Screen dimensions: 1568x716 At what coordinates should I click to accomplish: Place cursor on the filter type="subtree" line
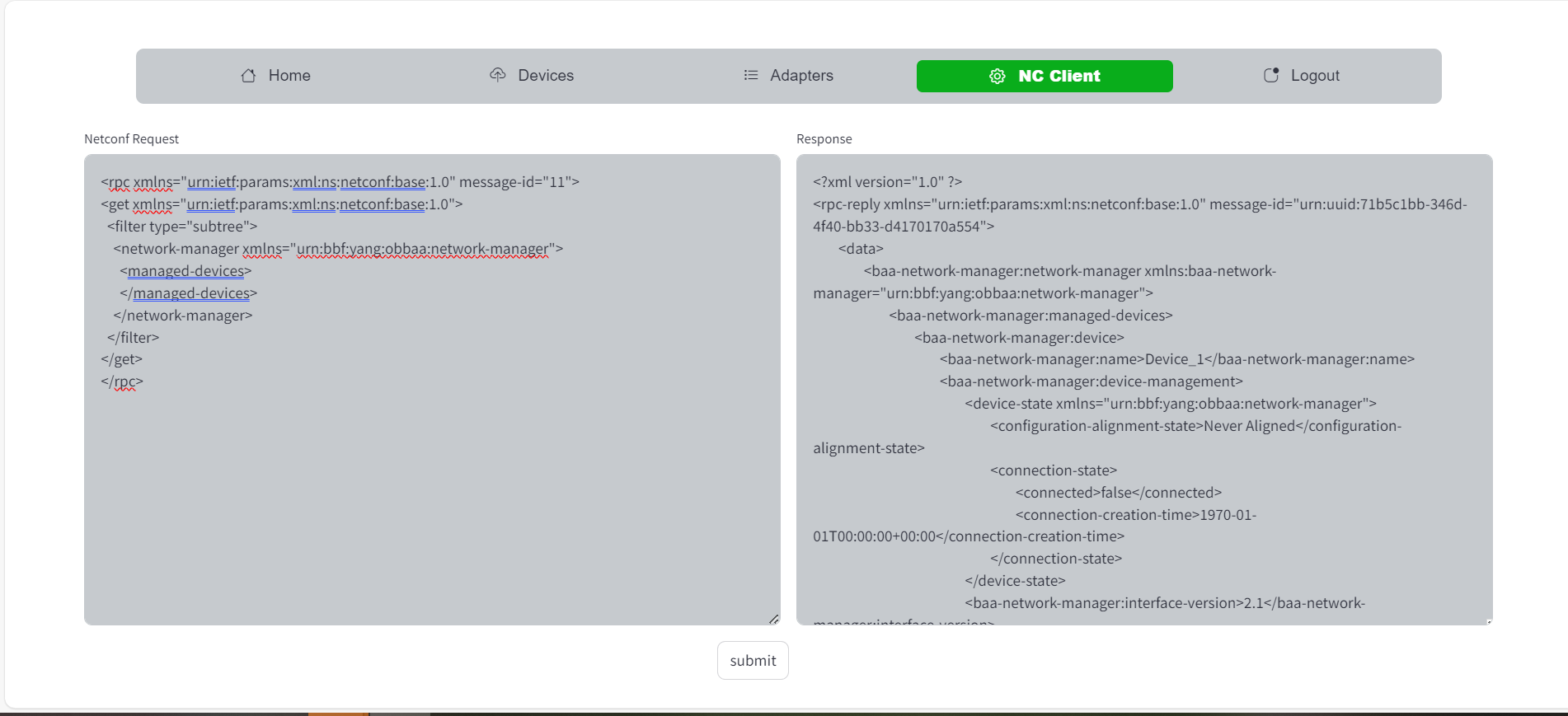pos(182,227)
